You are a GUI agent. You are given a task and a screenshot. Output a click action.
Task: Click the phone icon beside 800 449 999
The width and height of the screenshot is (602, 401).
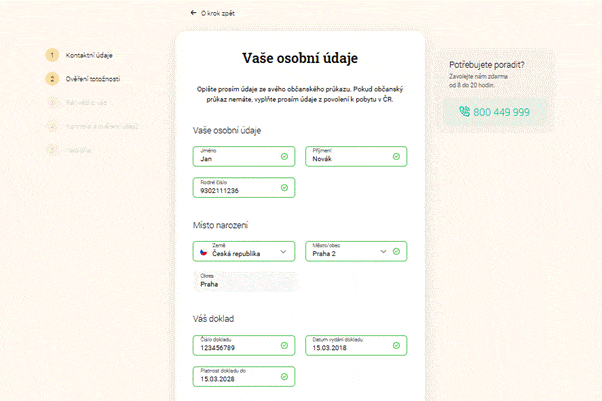point(465,112)
